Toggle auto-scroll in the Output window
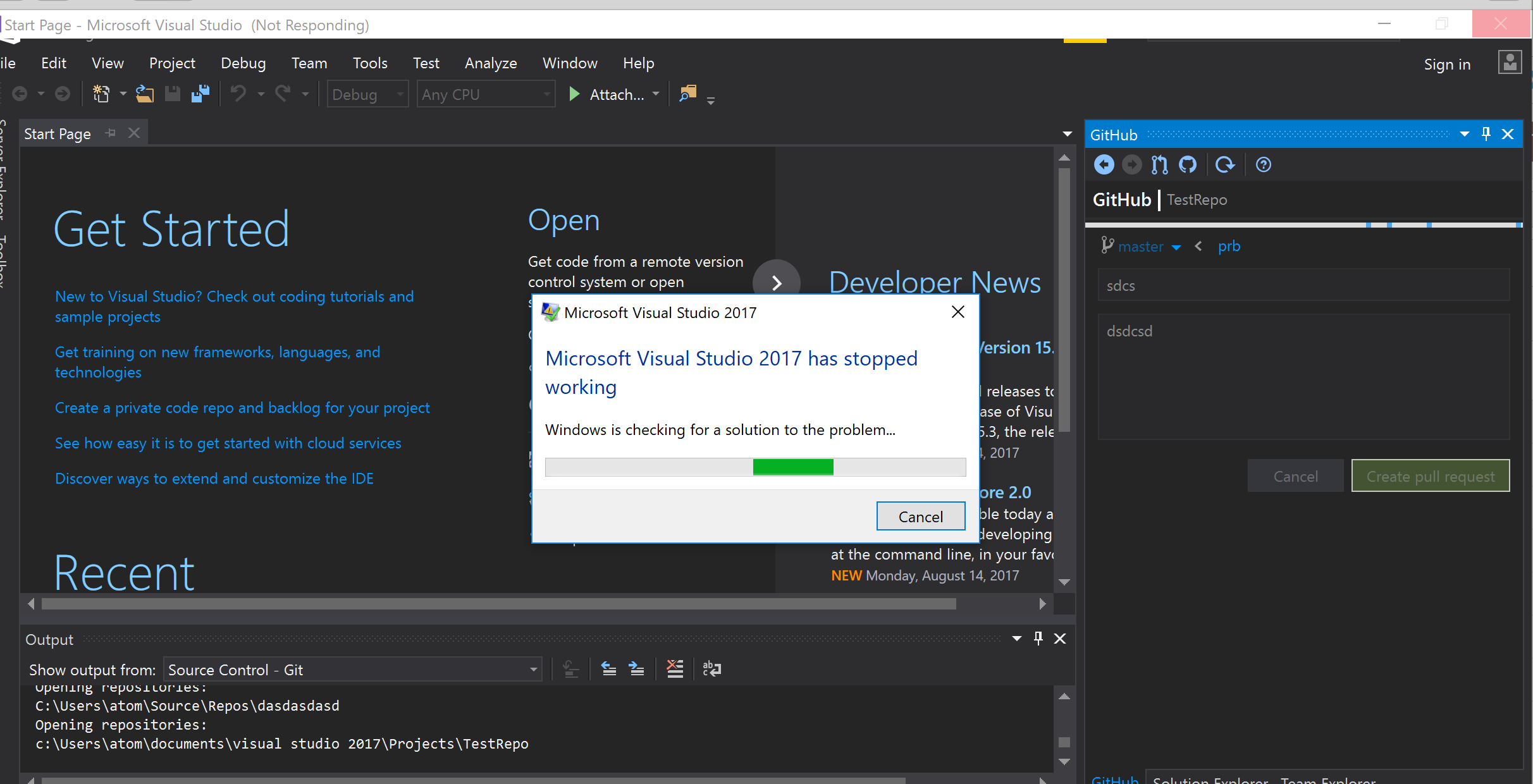The image size is (1533, 784). tap(571, 669)
